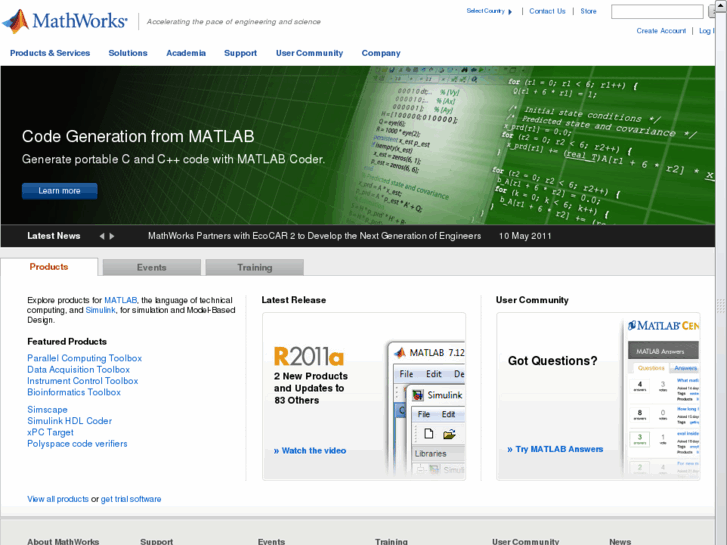
Task: Click Create Account link
Action: pyautogui.click(x=661, y=31)
